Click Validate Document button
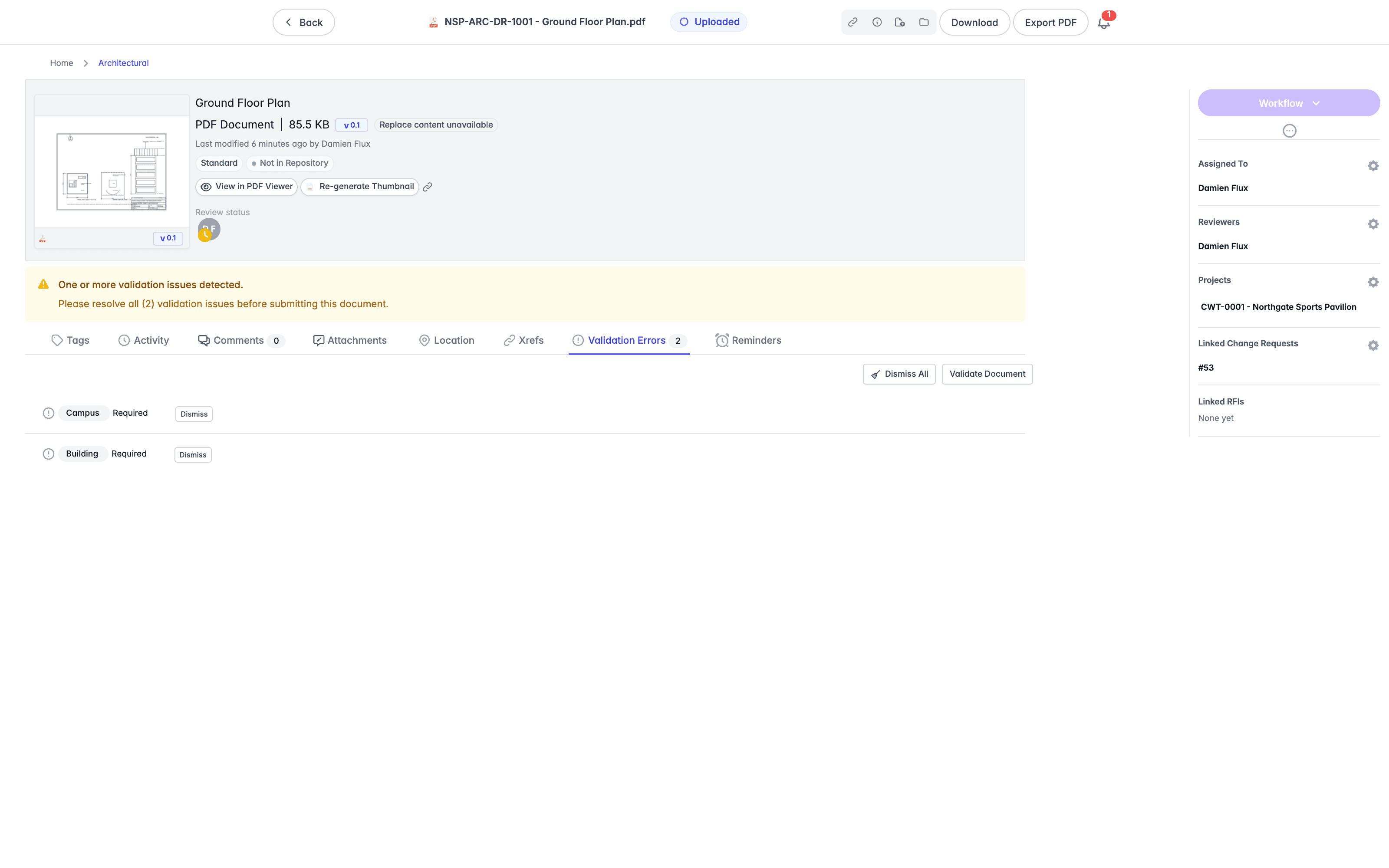The width and height of the screenshot is (1389, 868). coord(987,374)
